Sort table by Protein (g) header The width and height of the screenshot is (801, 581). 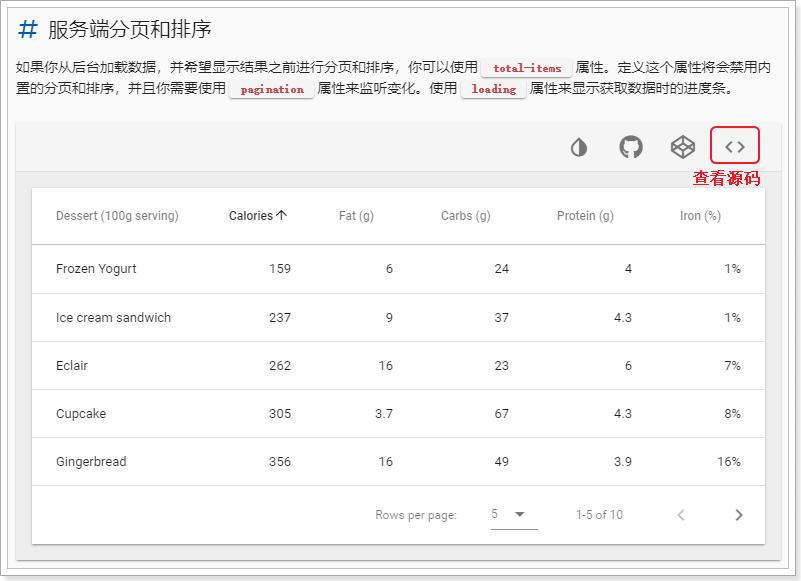click(585, 216)
